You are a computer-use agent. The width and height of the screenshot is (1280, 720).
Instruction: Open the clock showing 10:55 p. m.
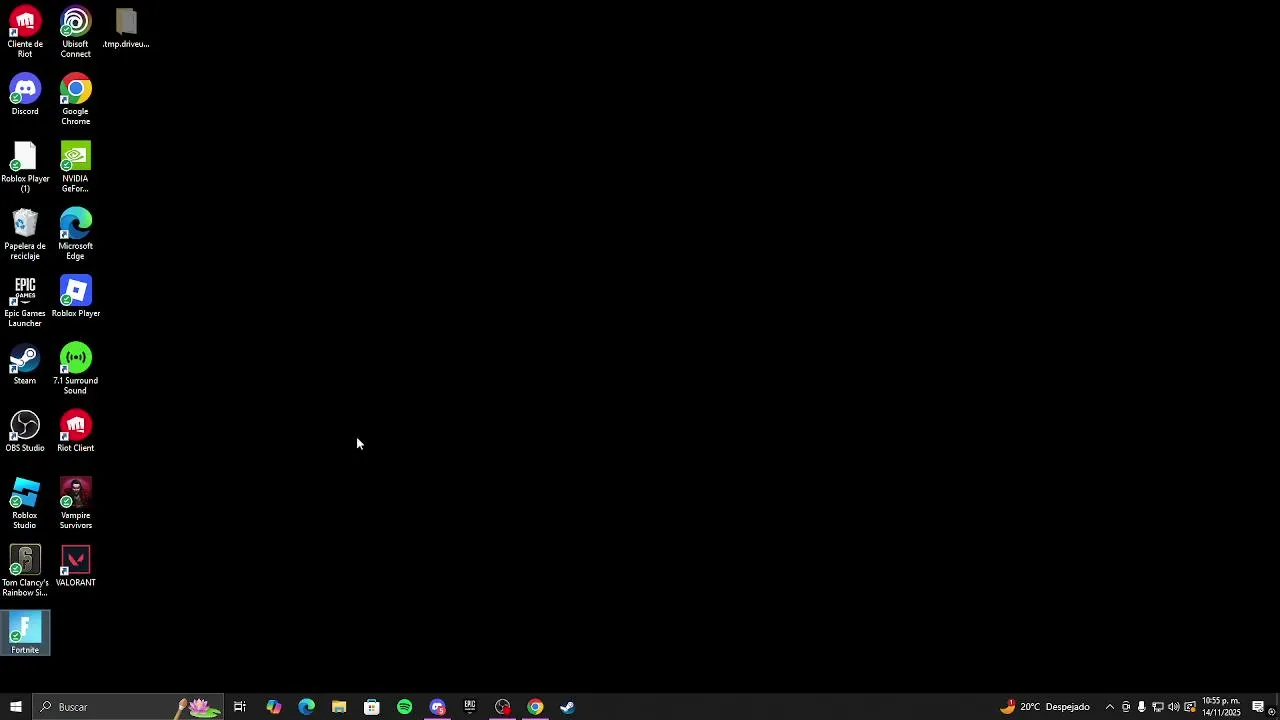1221,707
